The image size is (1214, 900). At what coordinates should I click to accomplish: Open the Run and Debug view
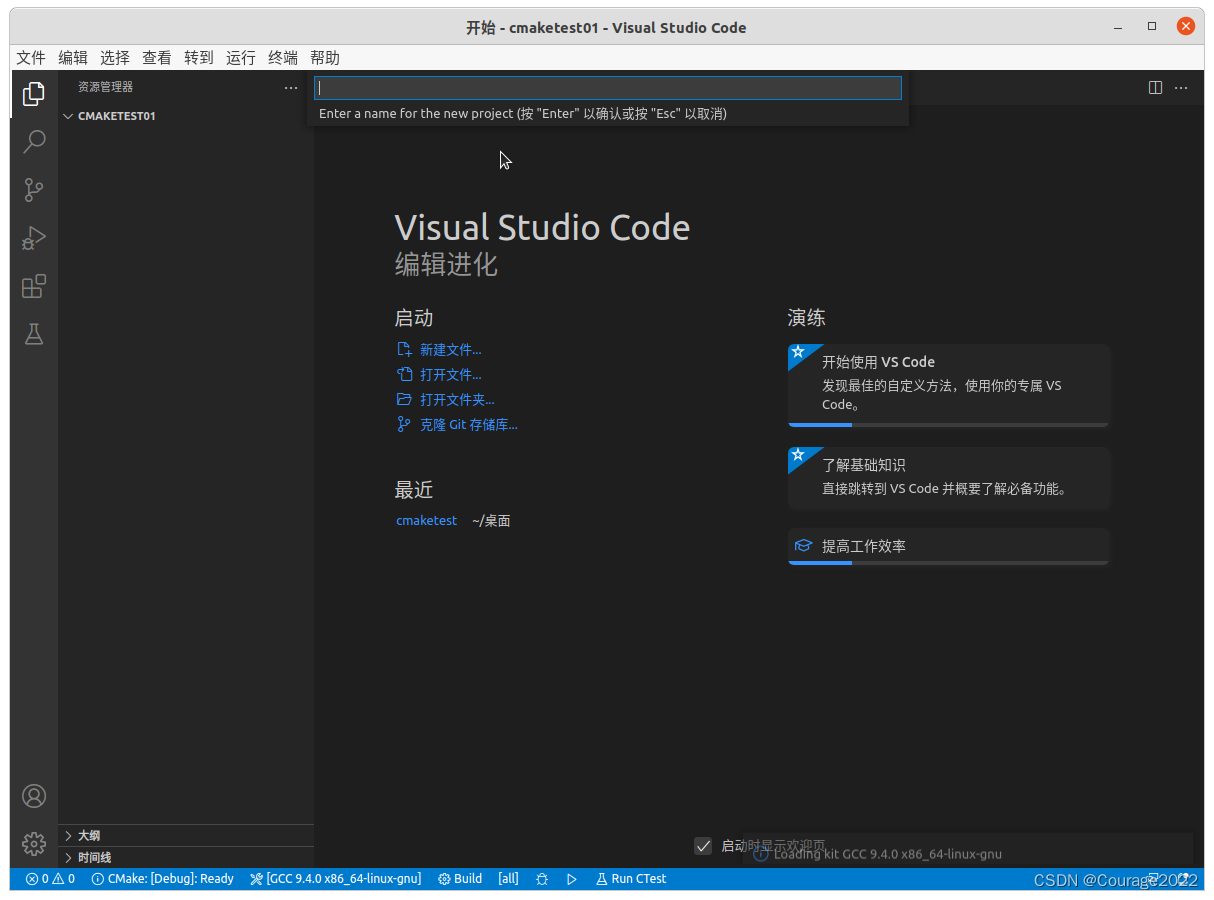click(x=34, y=238)
